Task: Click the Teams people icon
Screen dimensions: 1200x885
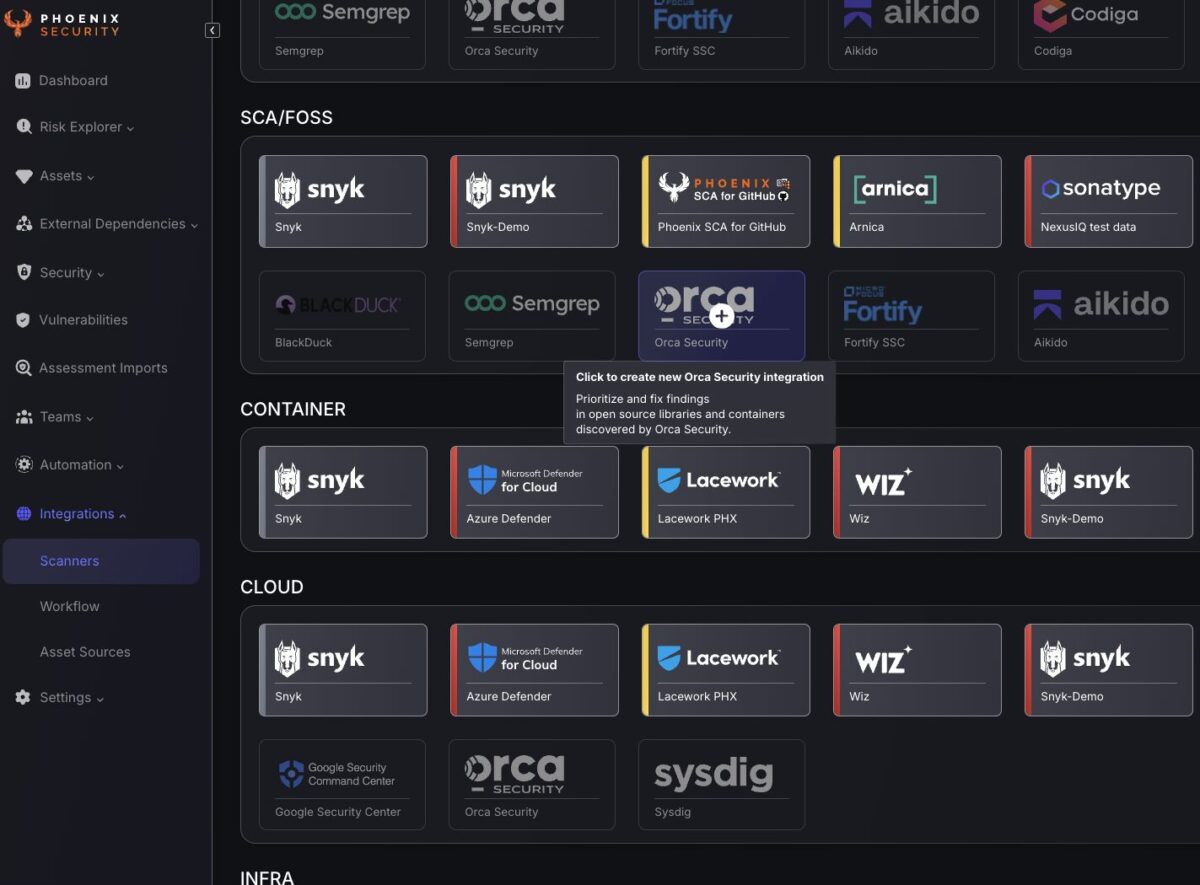Action: (x=24, y=417)
